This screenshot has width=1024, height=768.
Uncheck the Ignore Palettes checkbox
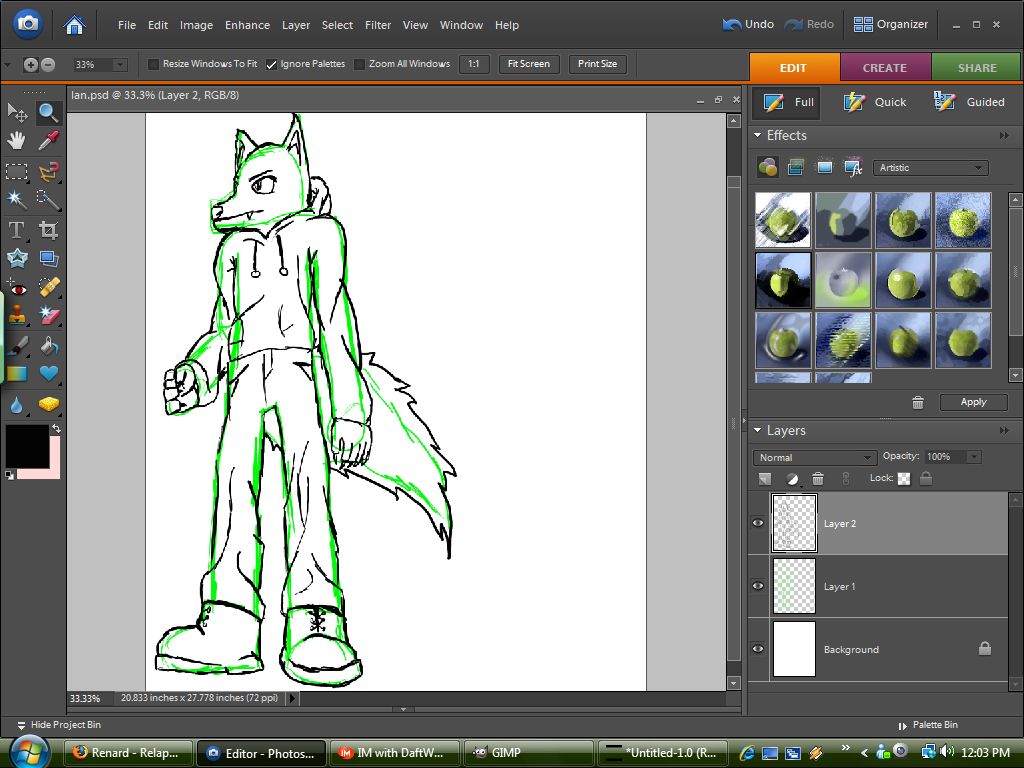click(271, 64)
